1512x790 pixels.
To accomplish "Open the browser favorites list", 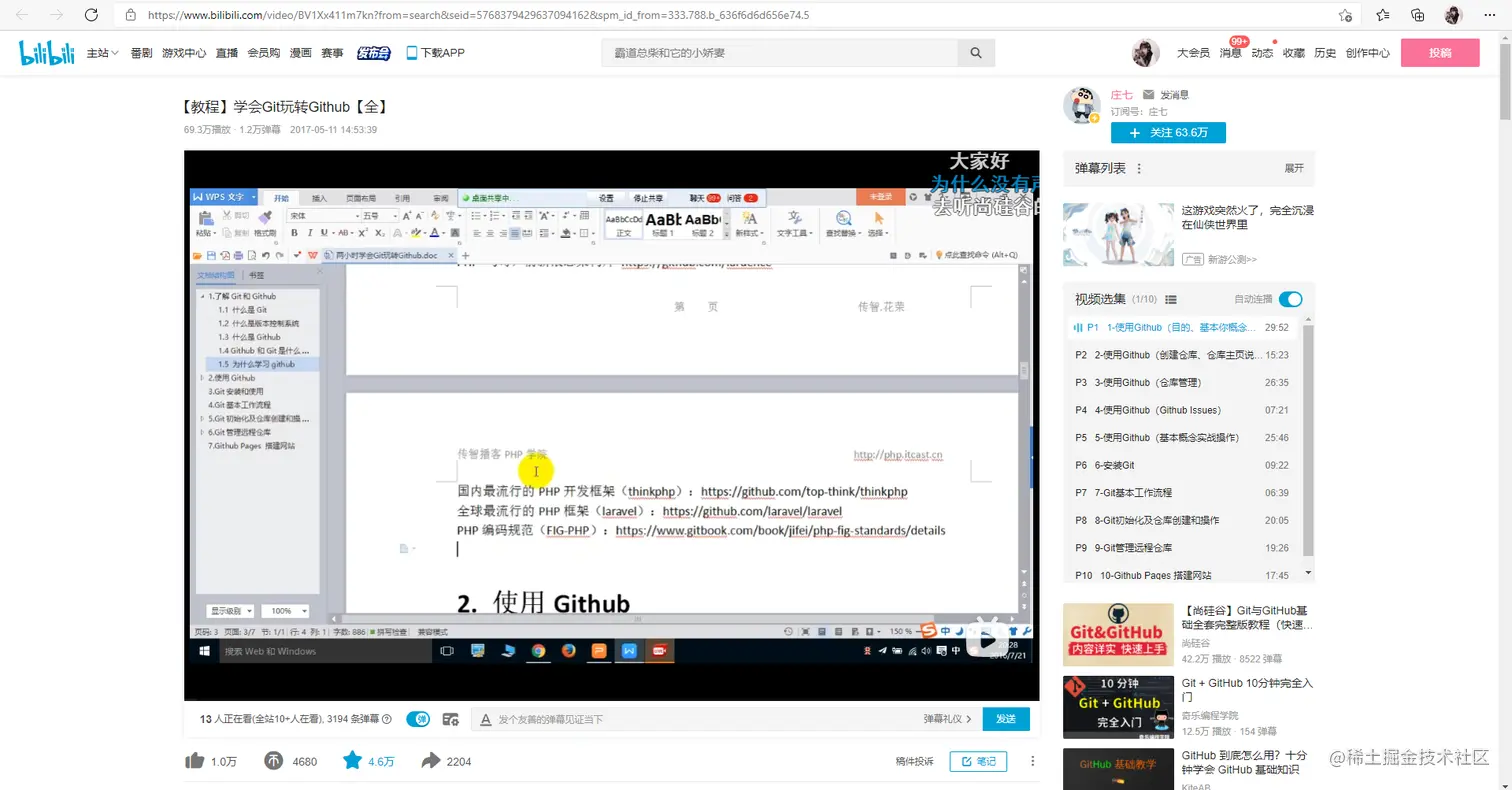I will pyautogui.click(x=1382, y=15).
